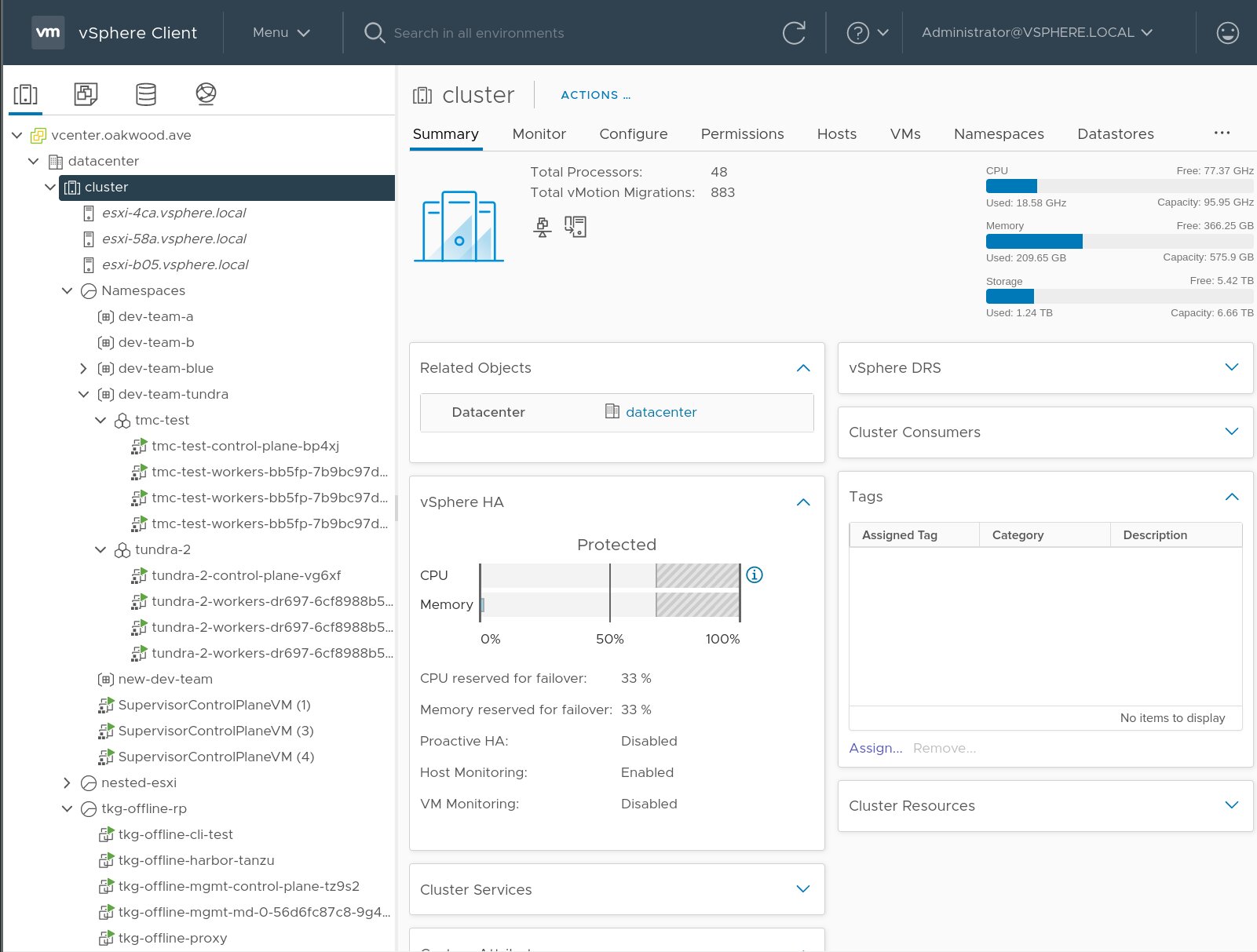
Task: Switch to the Configure tab
Action: point(634,134)
